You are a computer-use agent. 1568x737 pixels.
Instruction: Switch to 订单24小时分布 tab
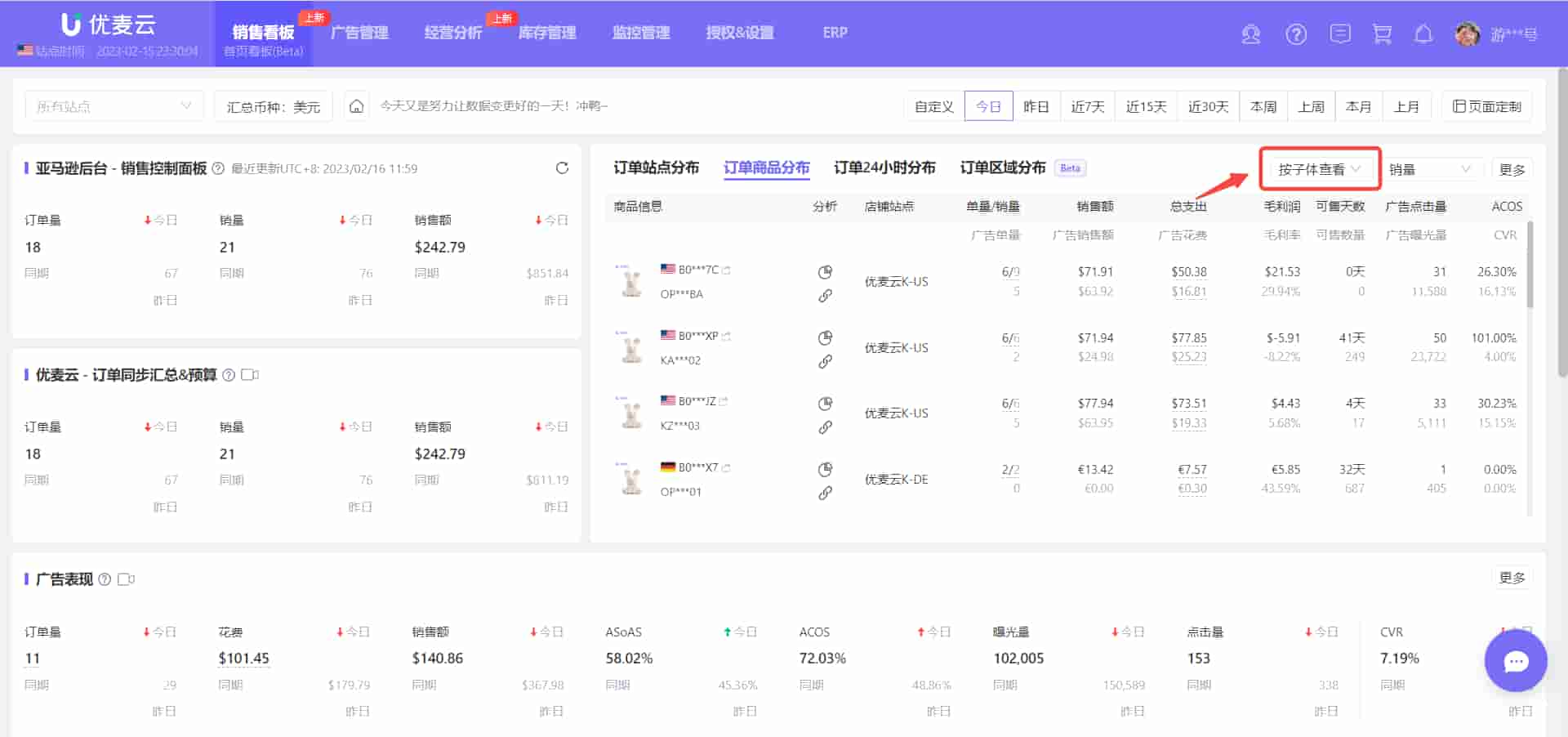884,168
